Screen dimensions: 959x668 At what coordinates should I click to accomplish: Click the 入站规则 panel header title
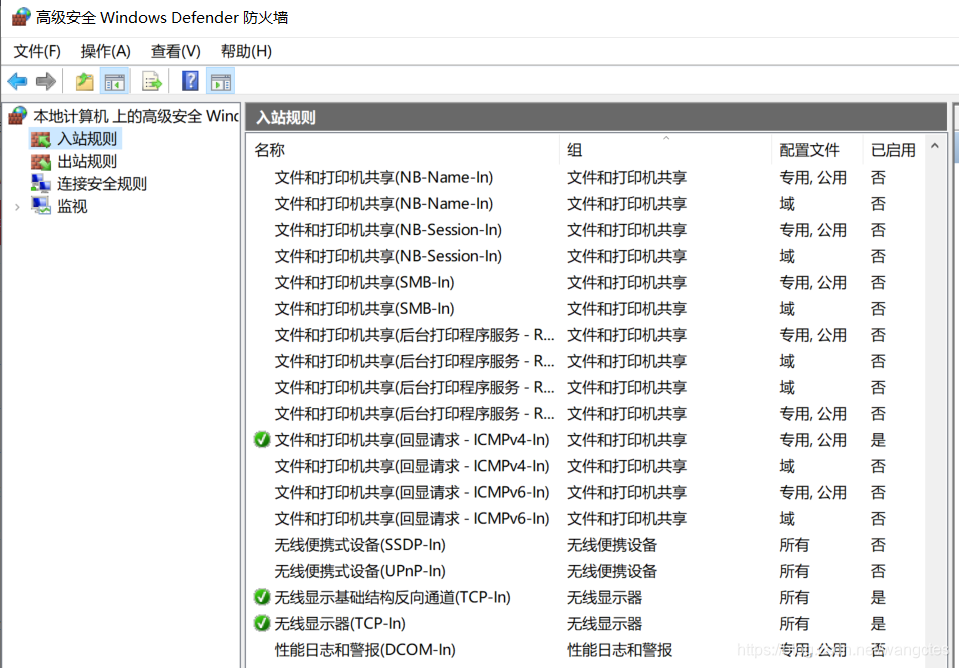point(286,117)
